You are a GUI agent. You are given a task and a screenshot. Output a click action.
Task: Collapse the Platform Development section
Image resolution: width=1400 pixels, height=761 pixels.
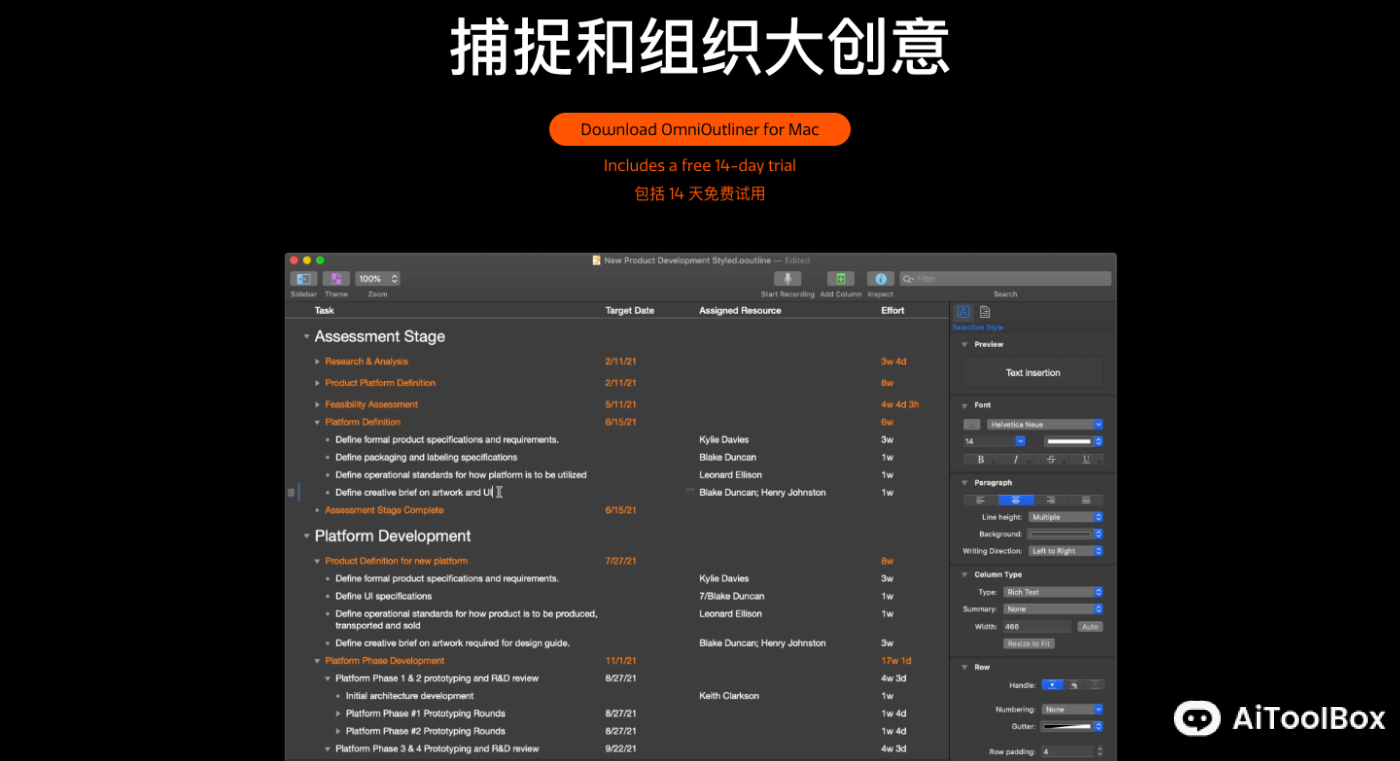307,537
